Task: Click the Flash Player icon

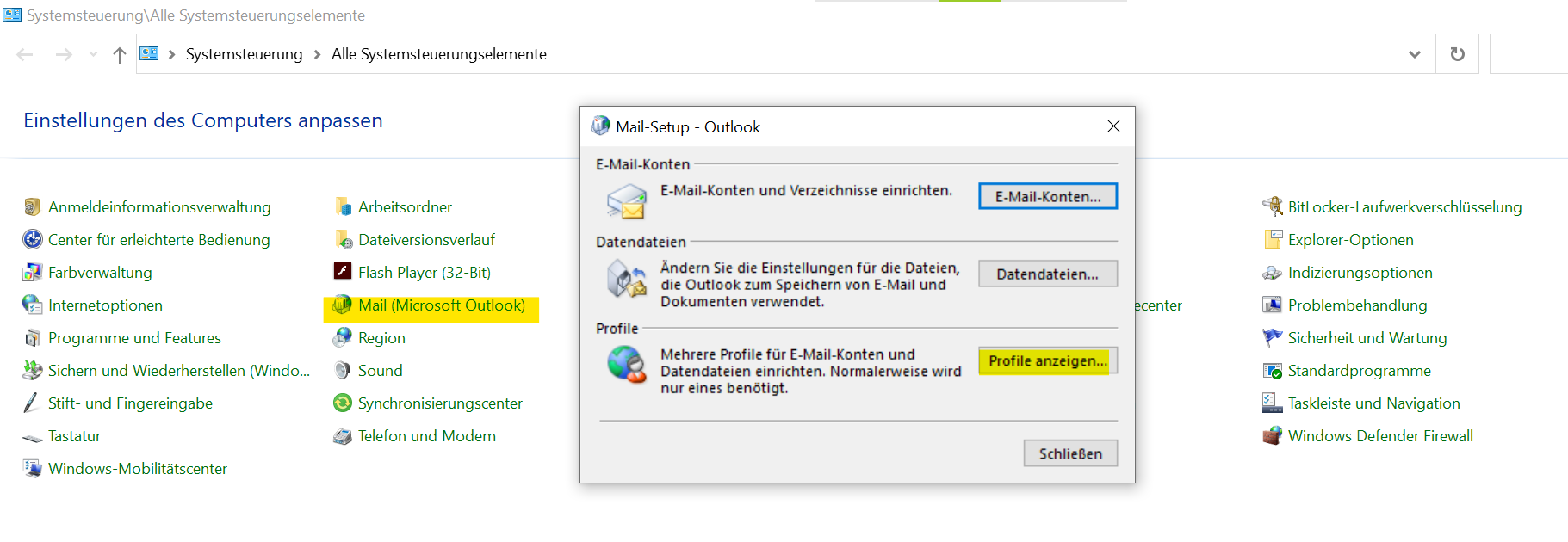Action: tap(343, 272)
